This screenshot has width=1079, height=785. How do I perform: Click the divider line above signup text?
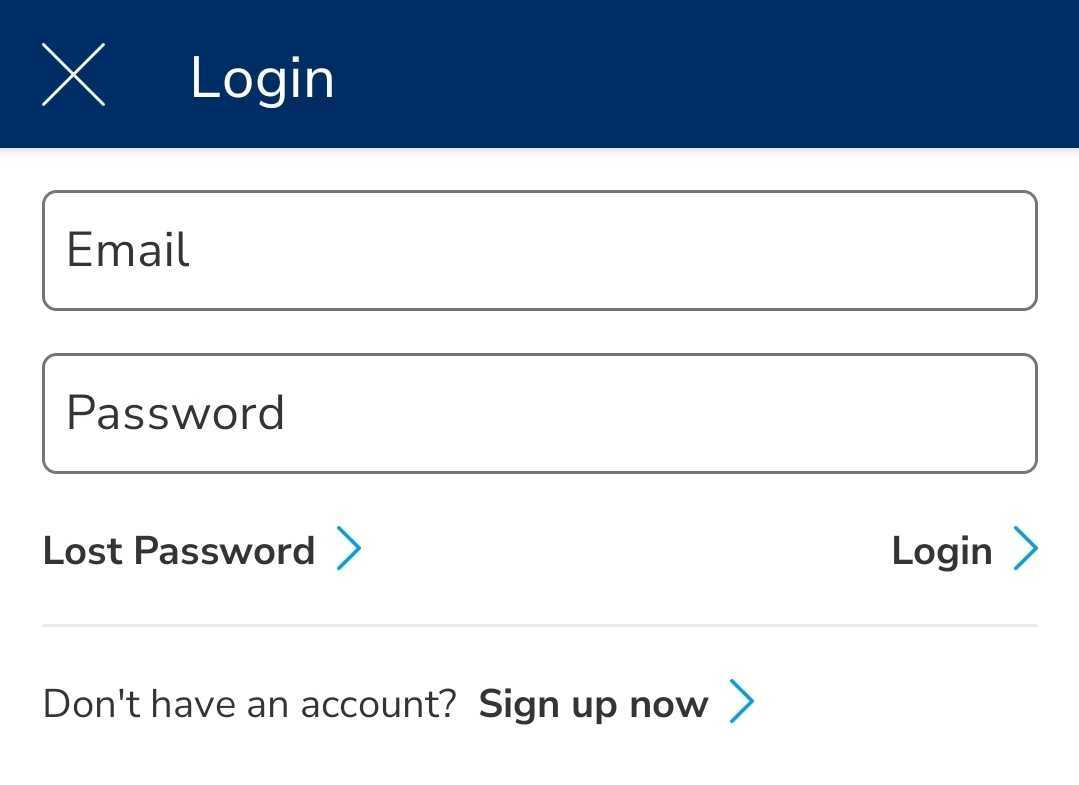[540, 625]
